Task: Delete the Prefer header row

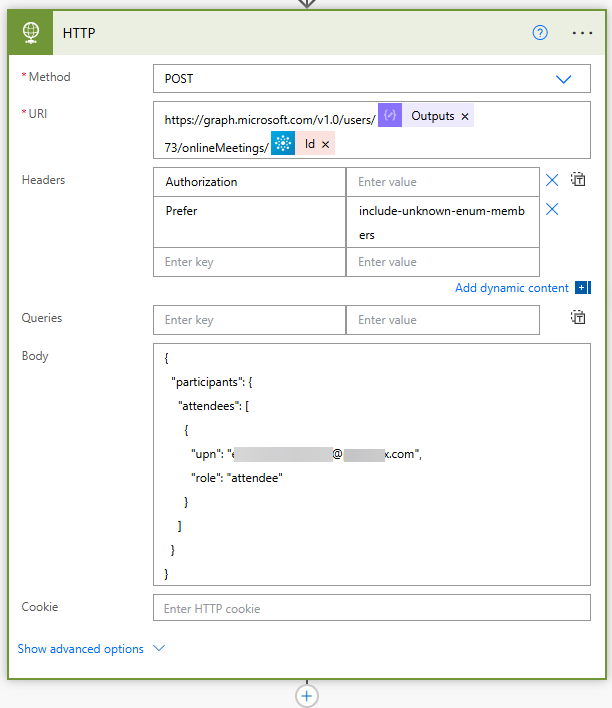Action: [552, 209]
